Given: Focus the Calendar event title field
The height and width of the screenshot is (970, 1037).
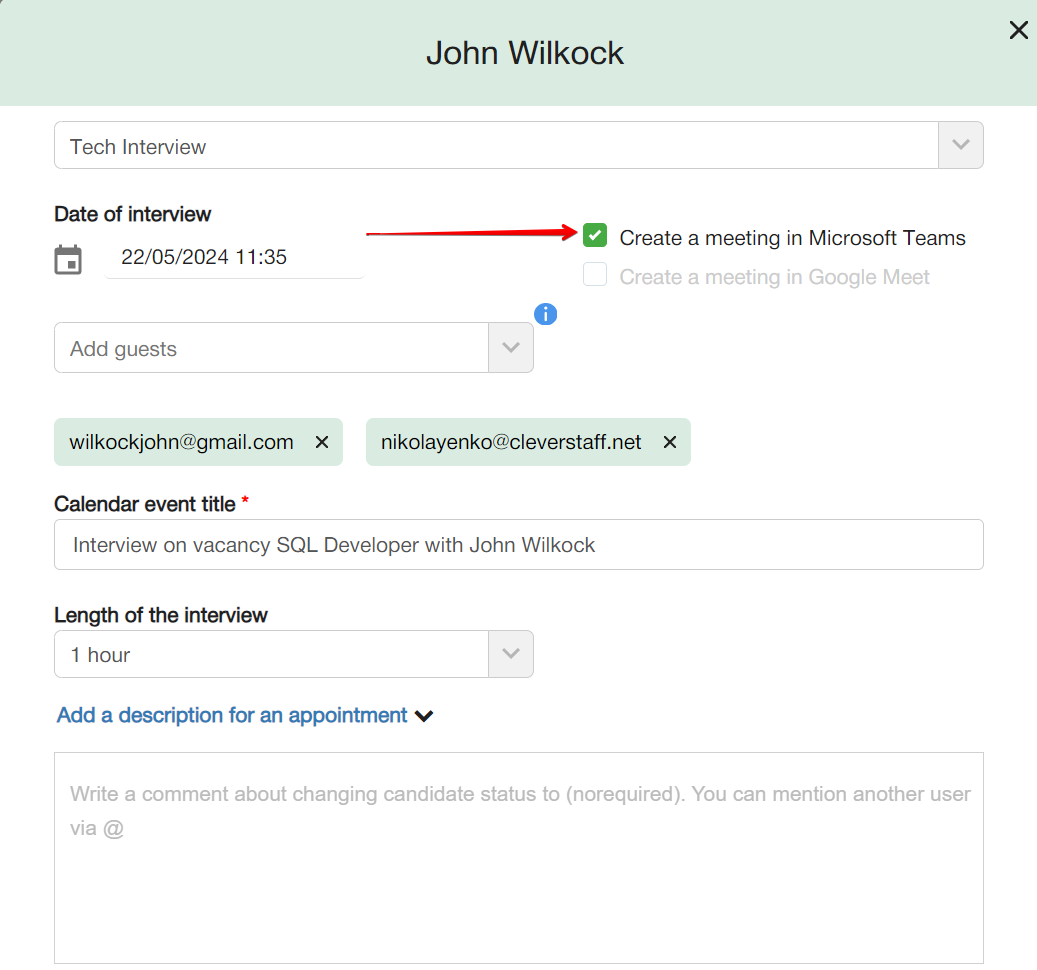Looking at the screenshot, I should [x=518, y=545].
